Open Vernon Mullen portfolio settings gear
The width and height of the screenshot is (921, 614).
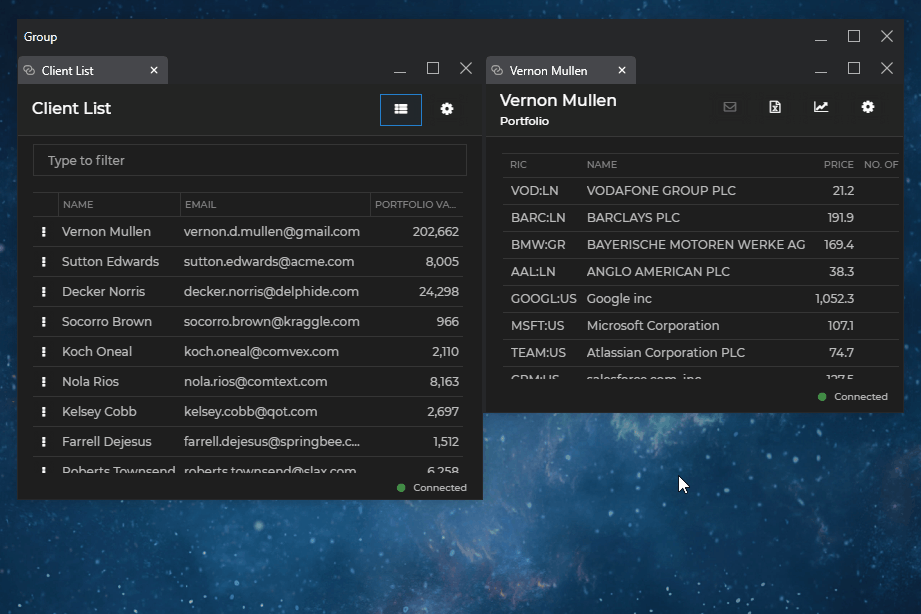tap(868, 107)
